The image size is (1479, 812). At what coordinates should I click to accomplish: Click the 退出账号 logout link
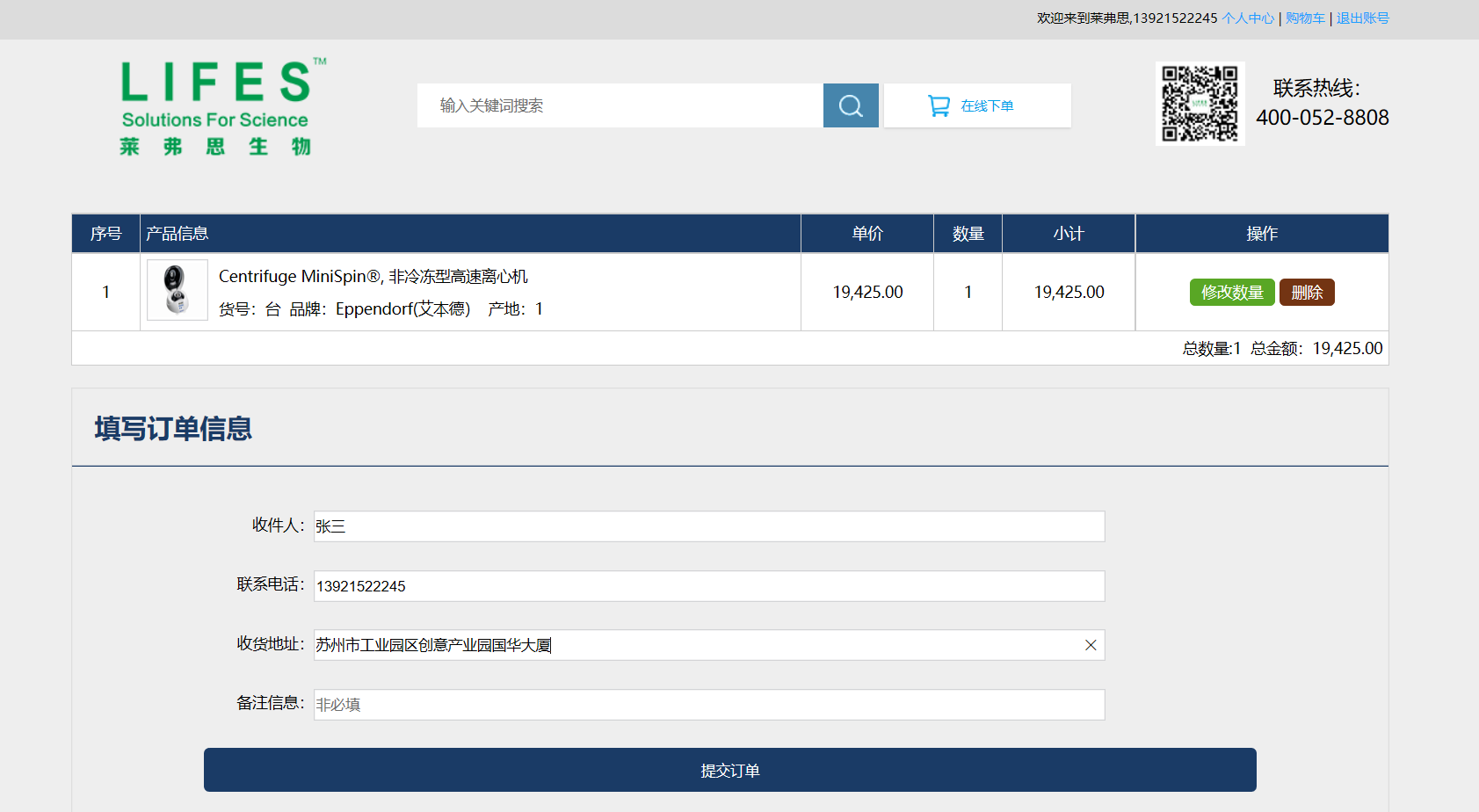1363,18
